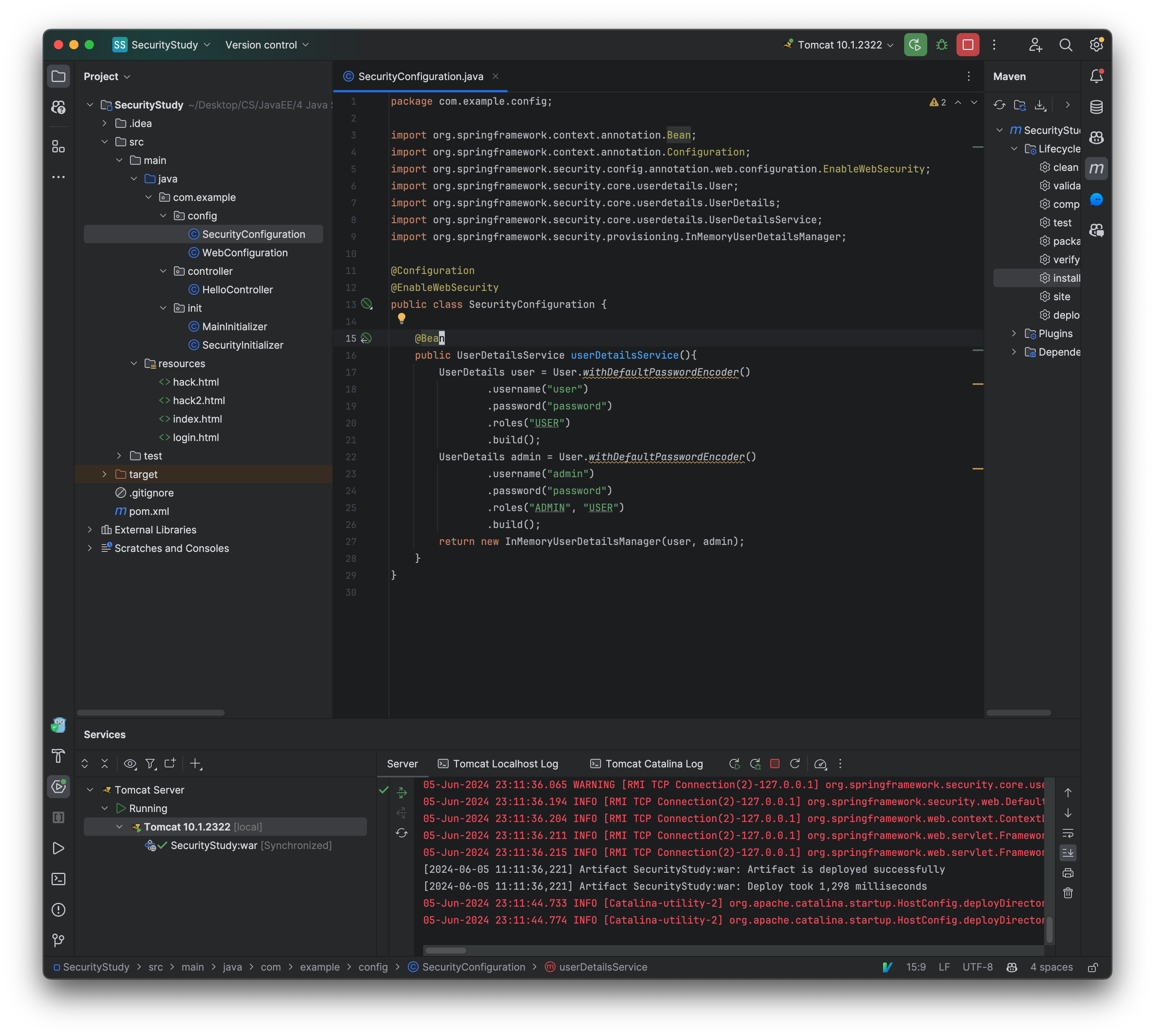This screenshot has height=1036, width=1155.
Task: Toggle soft-wrap in Services console
Action: [1068, 833]
